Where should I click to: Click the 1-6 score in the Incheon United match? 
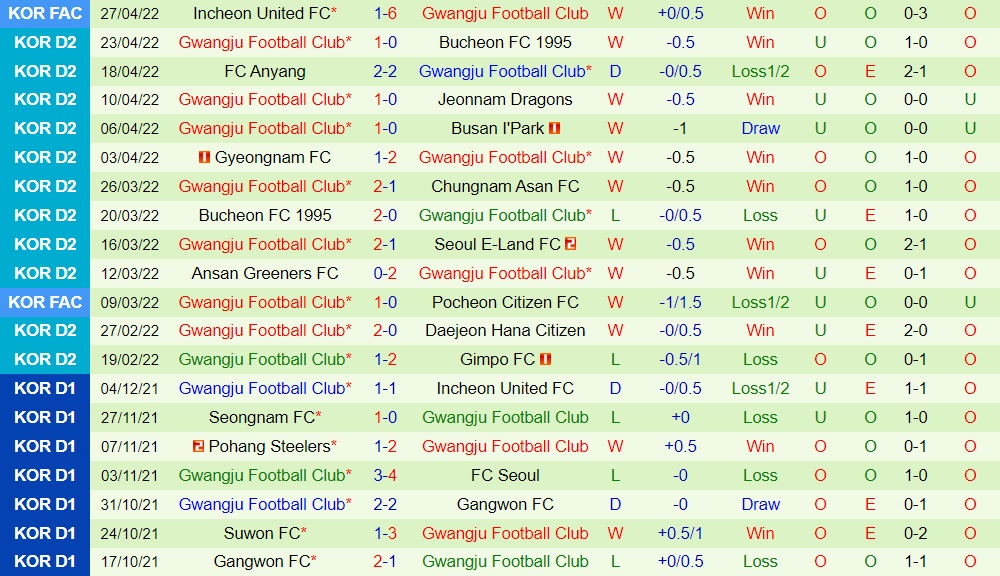[385, 14]
